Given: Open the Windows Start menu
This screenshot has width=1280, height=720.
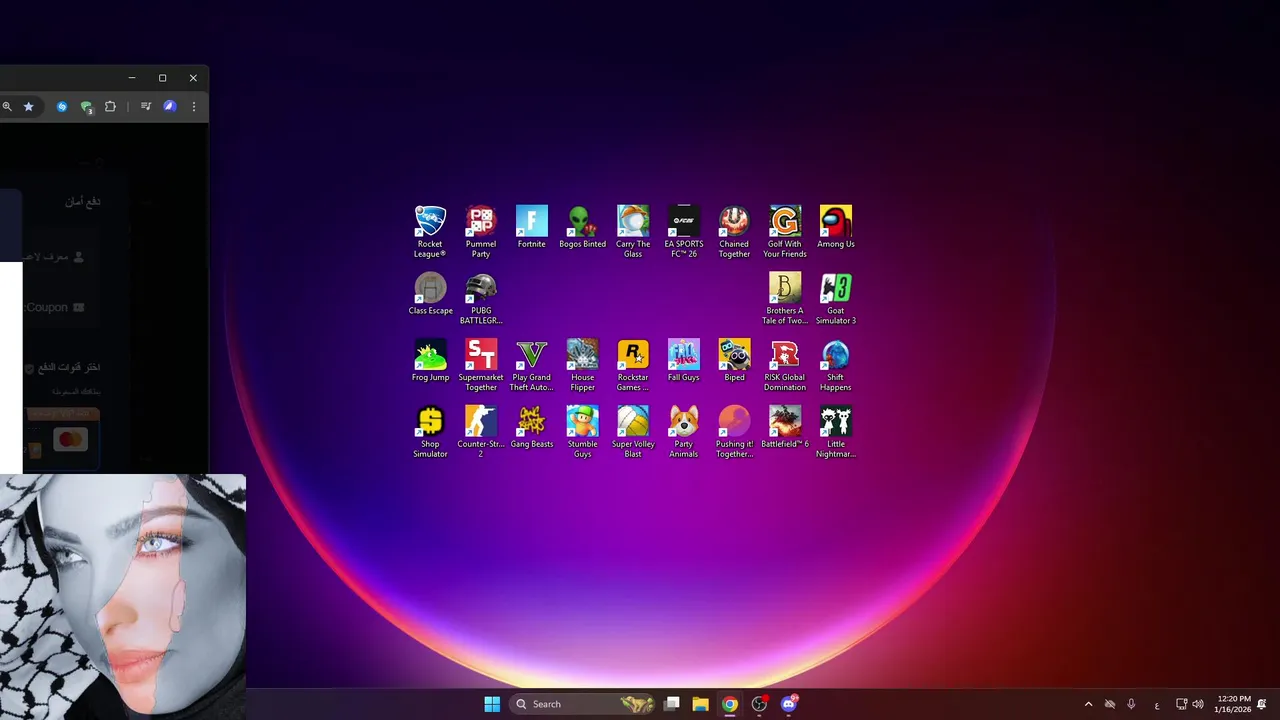Looking at the screenshot, I should coord(492,704).
